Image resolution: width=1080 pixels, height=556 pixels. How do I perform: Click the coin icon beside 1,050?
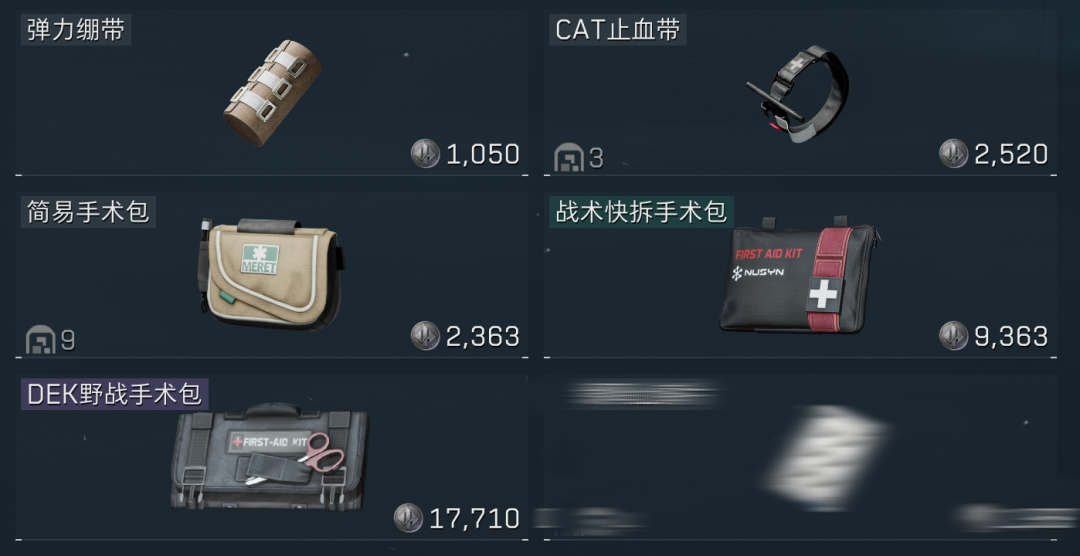[x=425, y=154]
